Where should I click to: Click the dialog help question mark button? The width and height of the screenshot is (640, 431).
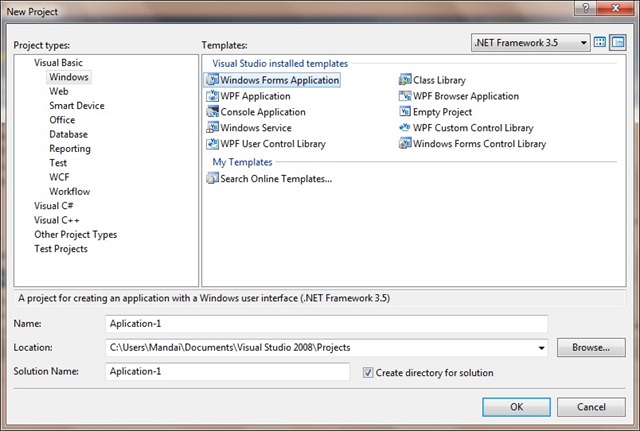pos(585,8)
